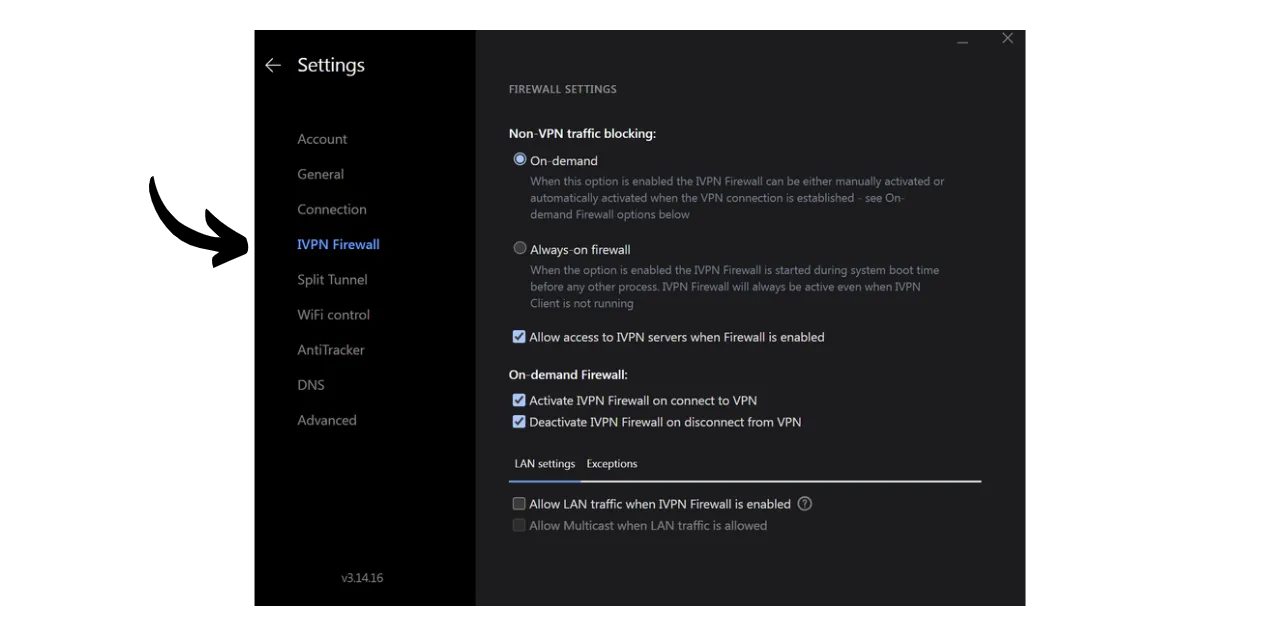
Task: Enable Allow LAN traffic checkbox
Action: pyautogui.click(x=519, y=504)
